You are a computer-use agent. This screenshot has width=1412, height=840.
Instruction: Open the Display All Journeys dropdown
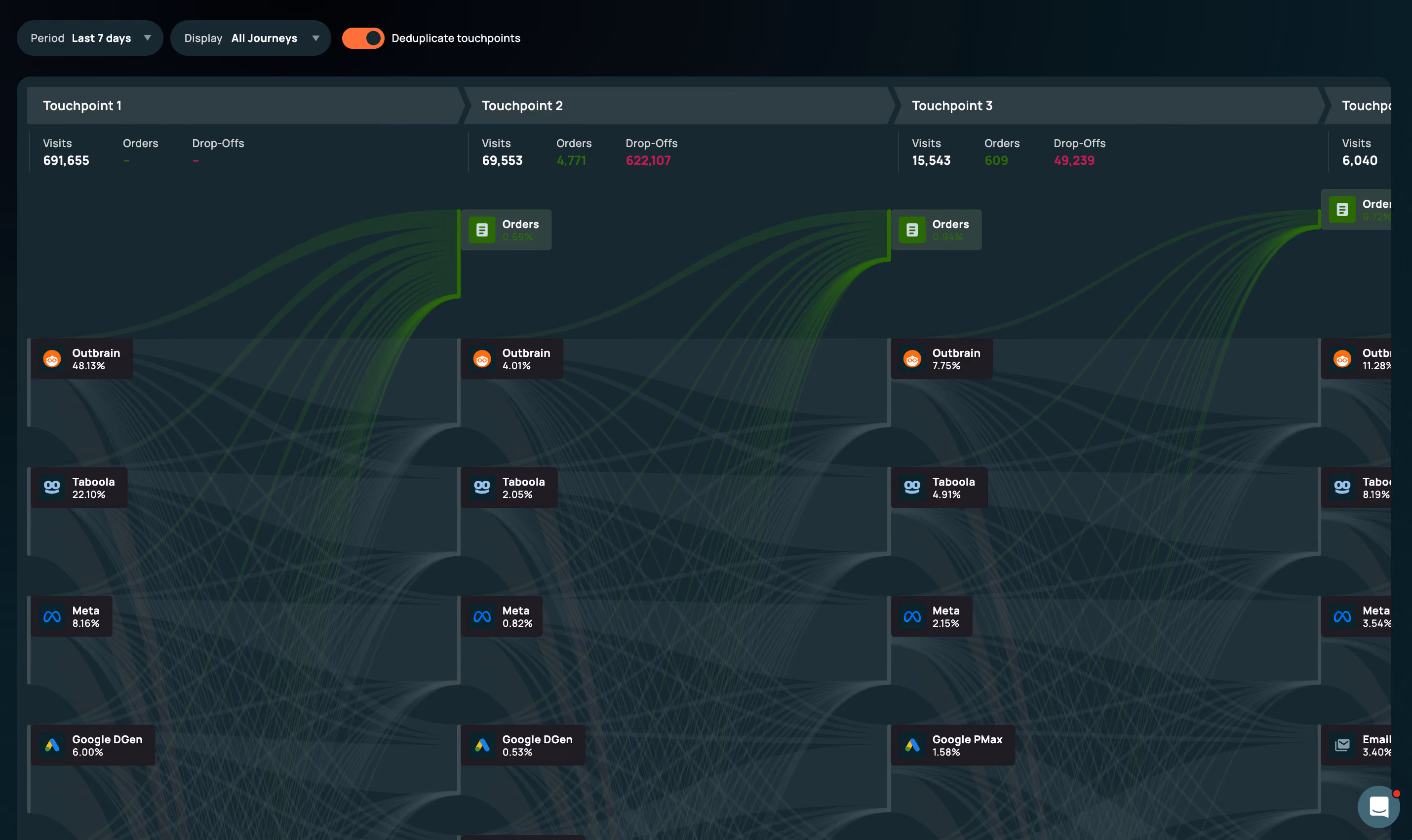coord(250,38)
